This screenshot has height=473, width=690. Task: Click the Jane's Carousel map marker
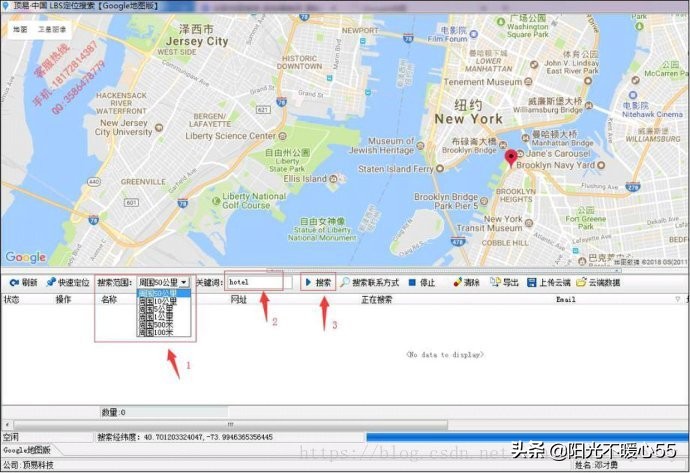tap(520, 154)
